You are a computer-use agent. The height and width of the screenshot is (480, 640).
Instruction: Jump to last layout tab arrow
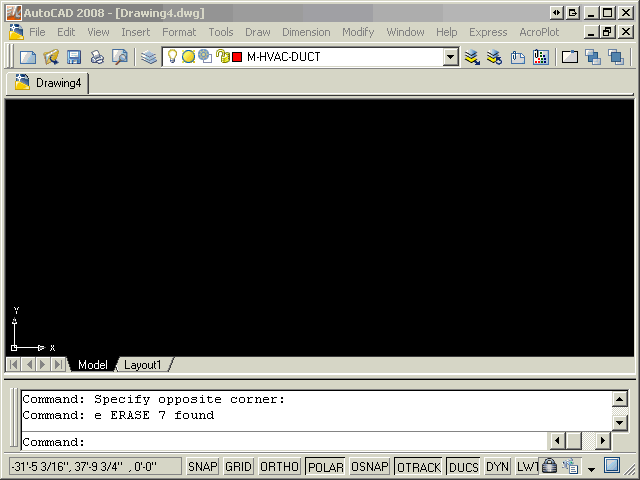tap(58, 364)
